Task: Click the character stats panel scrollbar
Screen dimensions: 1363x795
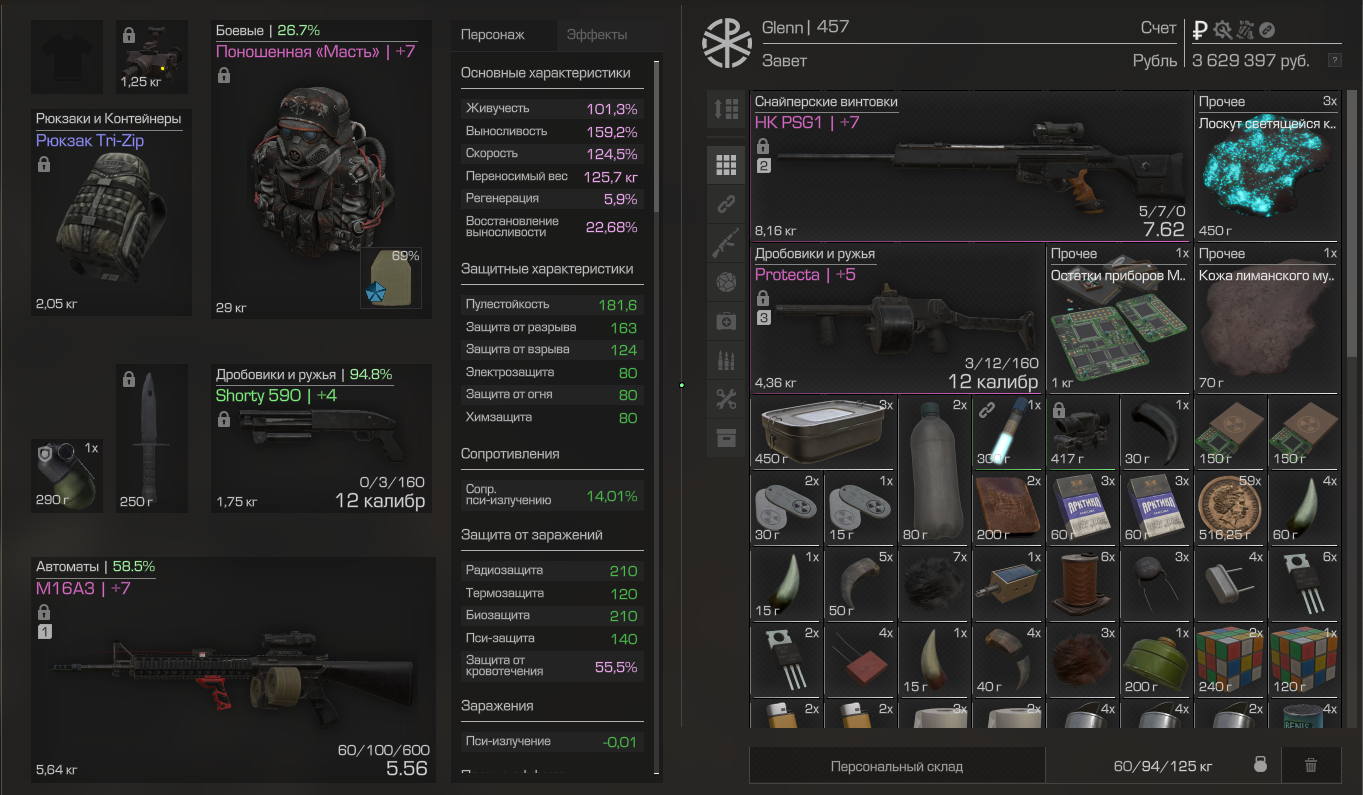Action: pyautogui.click(x=657, y=136)
